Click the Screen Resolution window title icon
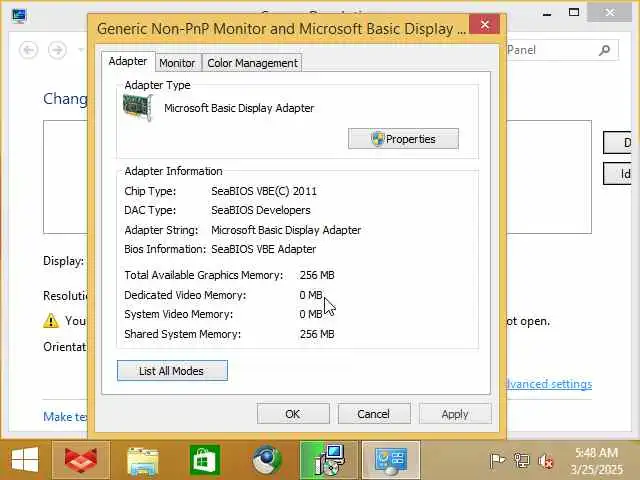Screen dimensions: 640x480 click(x=19, y=16)
